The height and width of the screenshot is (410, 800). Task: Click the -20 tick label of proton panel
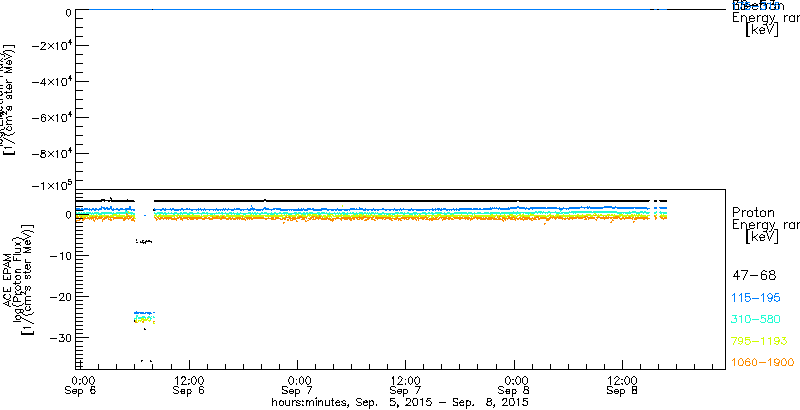pos(60,297)
